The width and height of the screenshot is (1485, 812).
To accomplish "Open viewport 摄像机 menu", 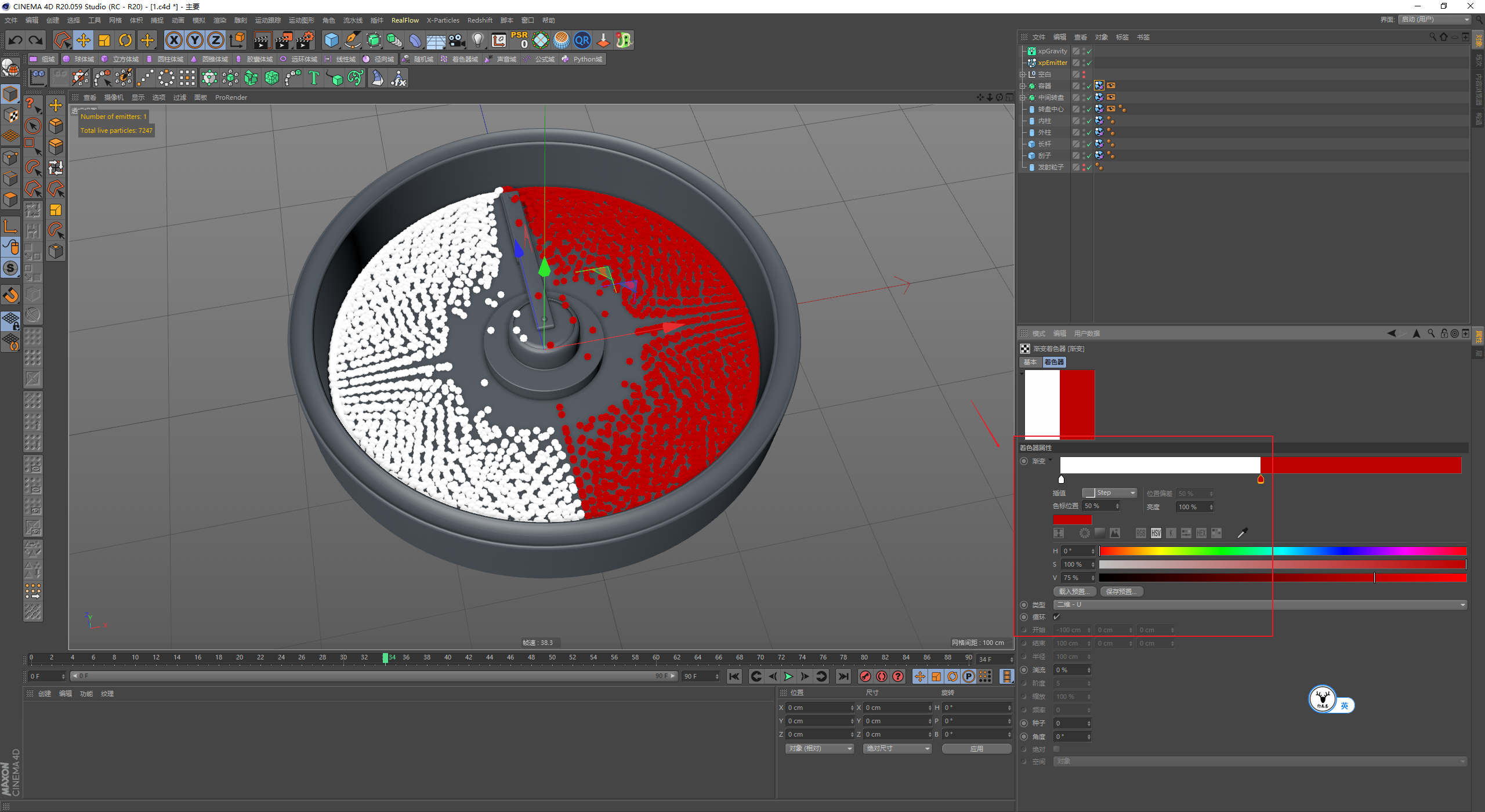I will [x=114, y=97].
